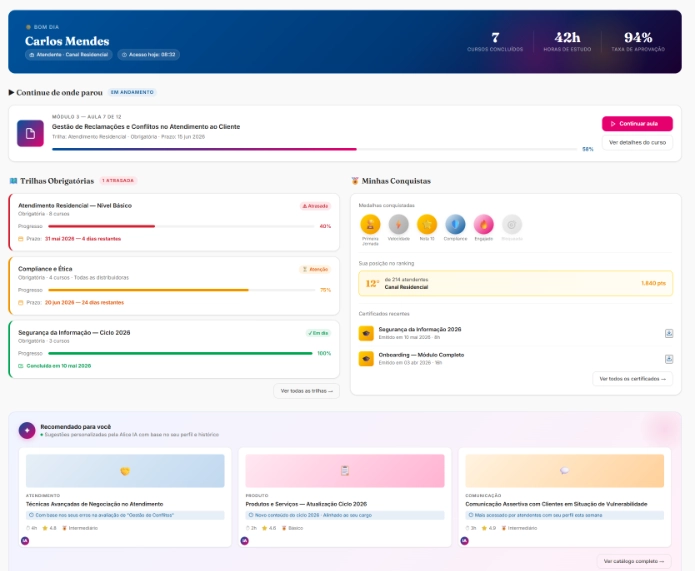Click the Acesso hoje 08:32 chip

tap(148, 55)
